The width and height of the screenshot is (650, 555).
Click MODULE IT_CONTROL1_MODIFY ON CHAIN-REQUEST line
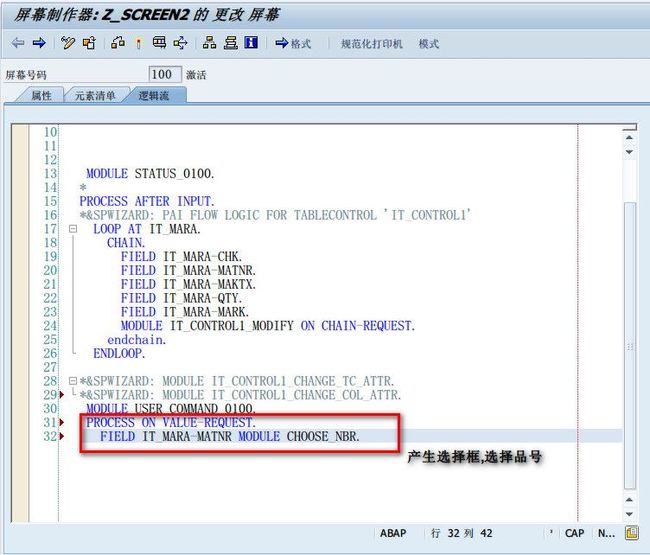coord(268,326)
